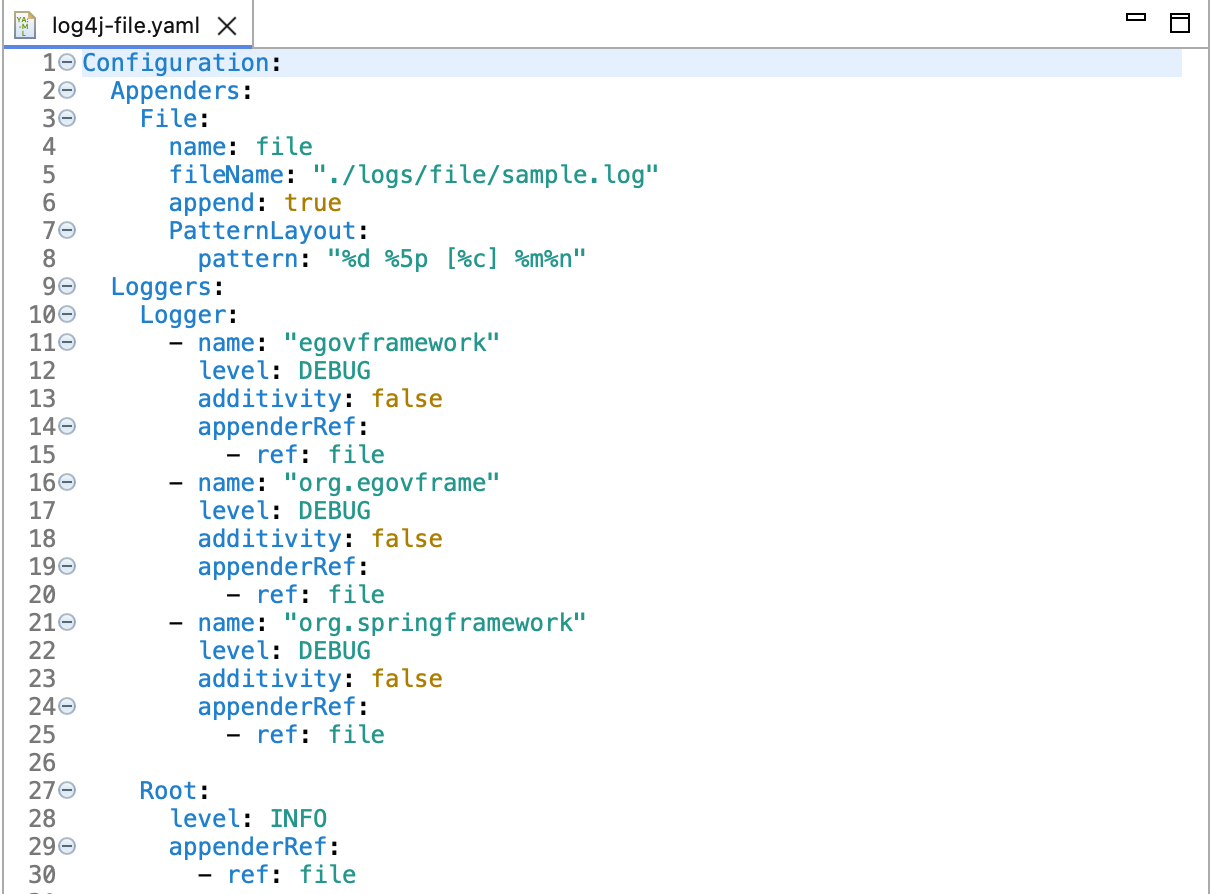Collapse the File appender block

click(65, 118)
